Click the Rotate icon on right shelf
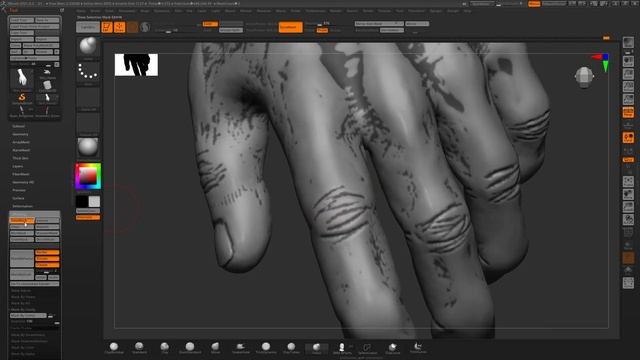This screenshot has height=360, width=640. 628,220
